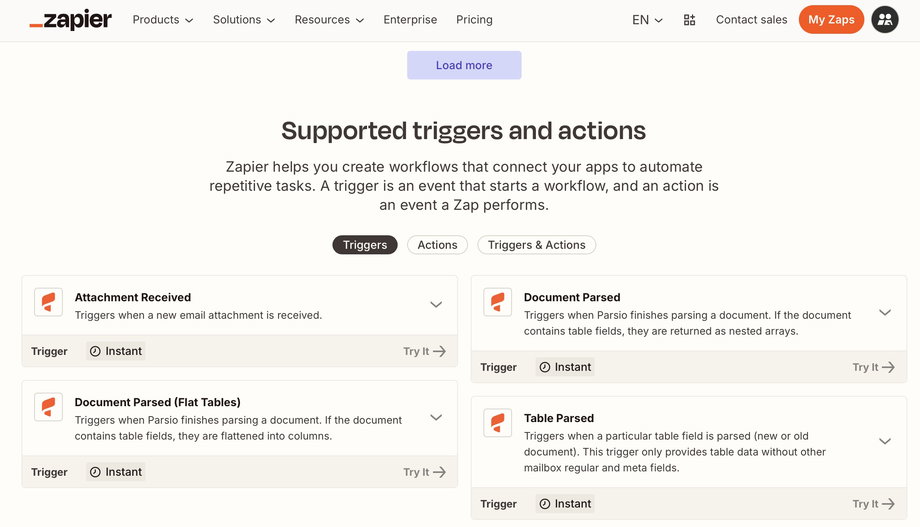The image size is (920, 527).
Task: Click Instant clock icon under Table Parsed
Action: tap(545, 504)
